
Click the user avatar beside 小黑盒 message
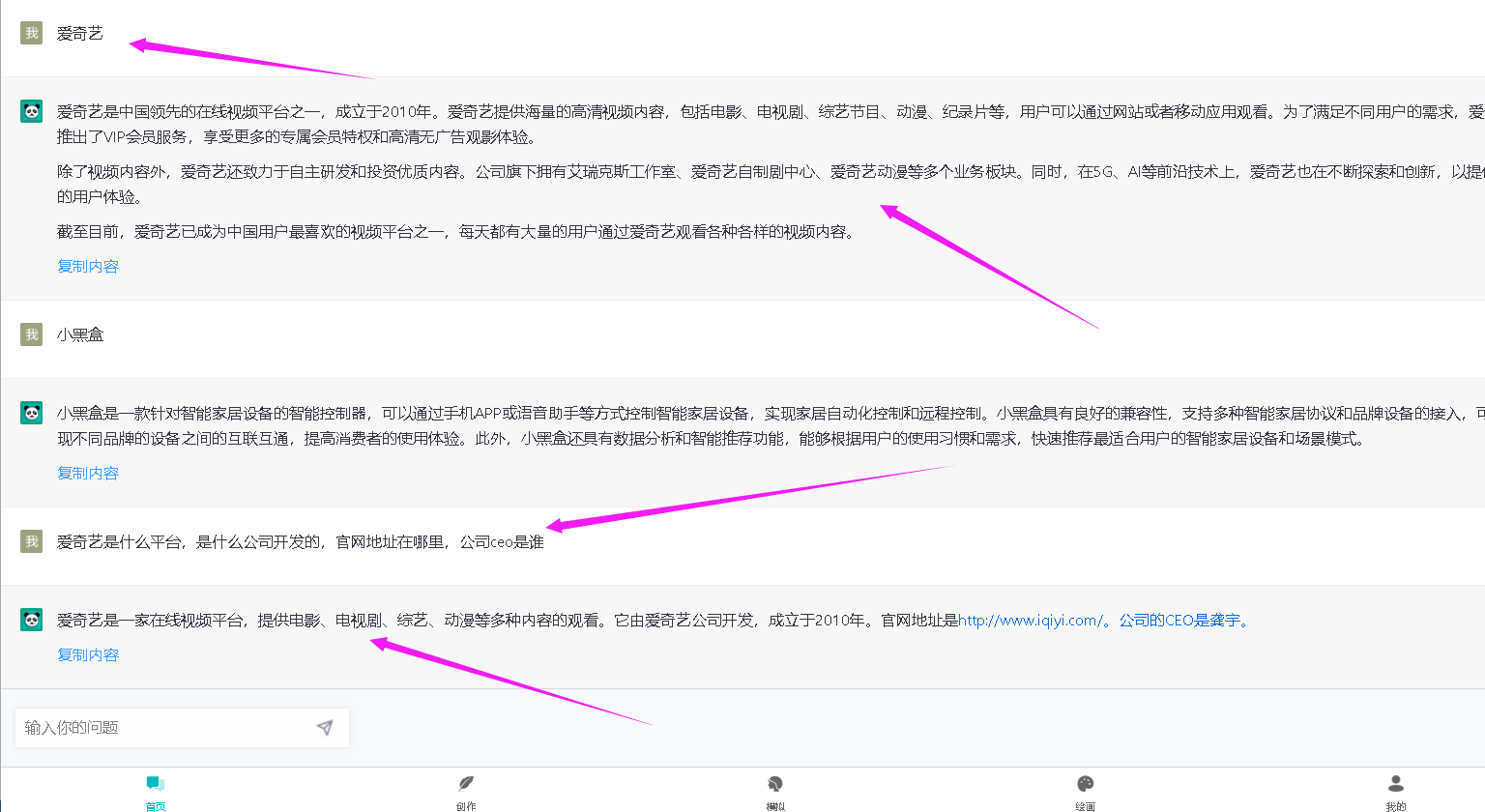32,334
